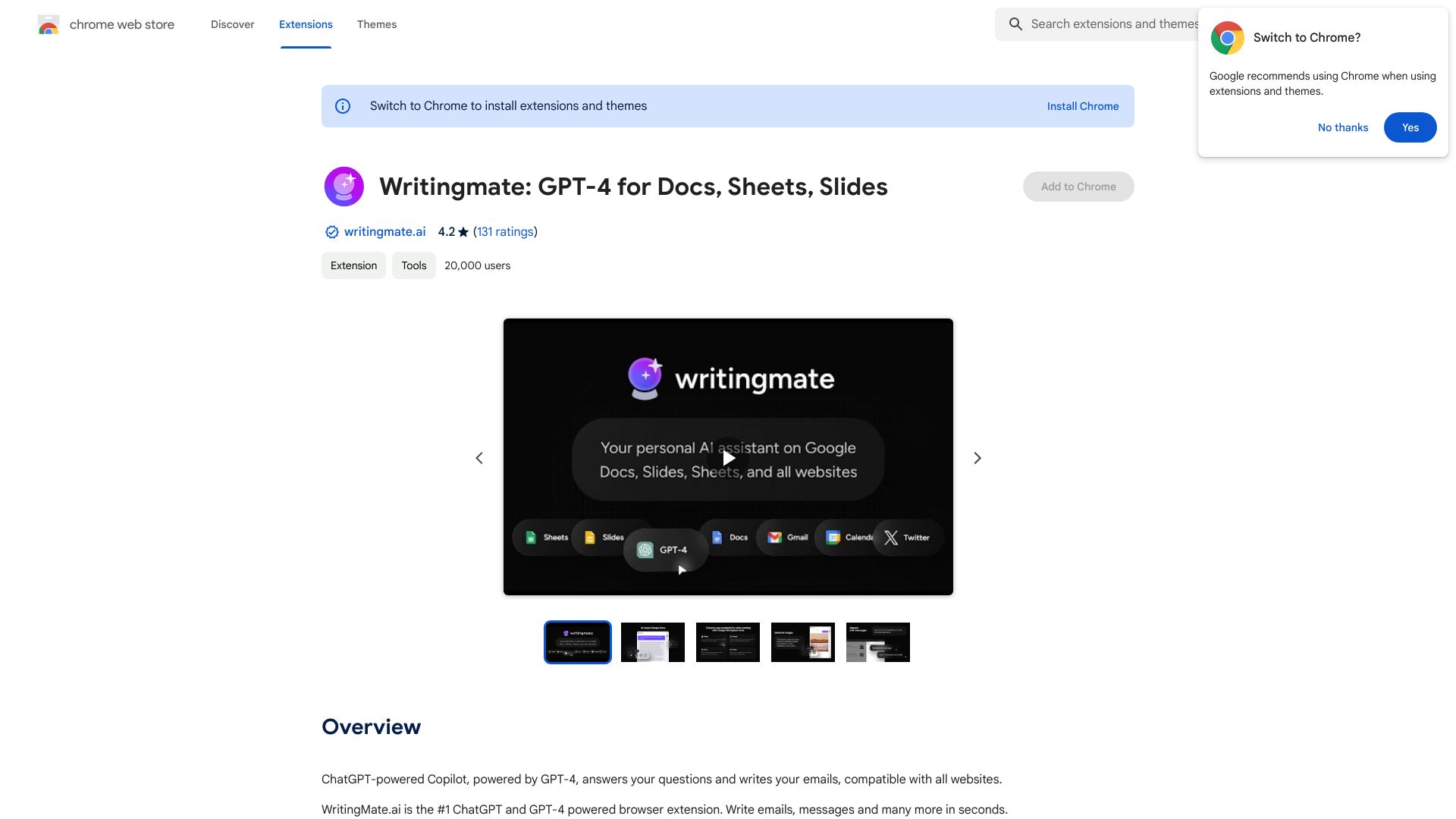Click the writingmate.ai developer link
Screen dimensions: 1456x819
pos(384,231)
